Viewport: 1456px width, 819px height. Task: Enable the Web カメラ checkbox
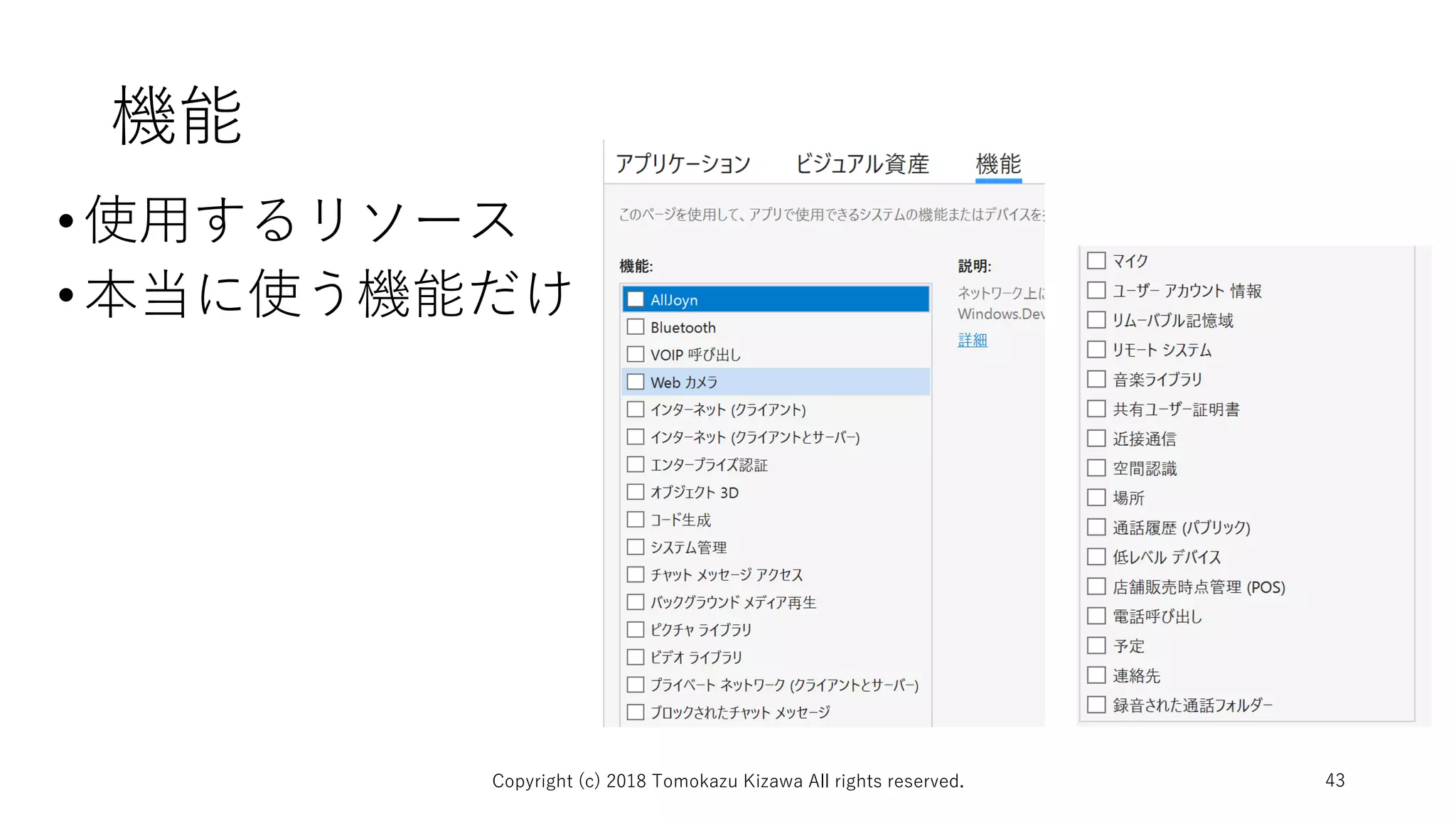636,382
